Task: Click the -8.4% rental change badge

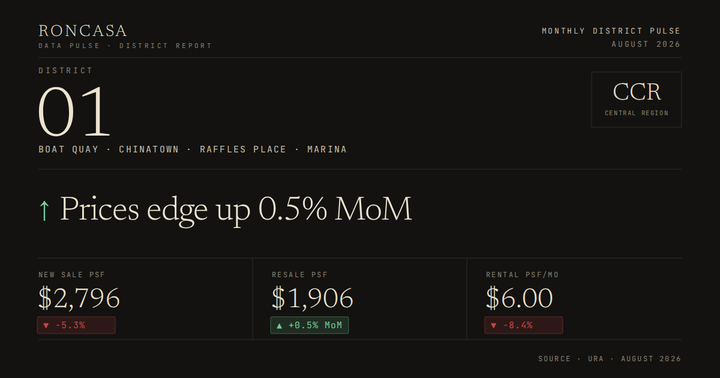Action: coord(523,325)
